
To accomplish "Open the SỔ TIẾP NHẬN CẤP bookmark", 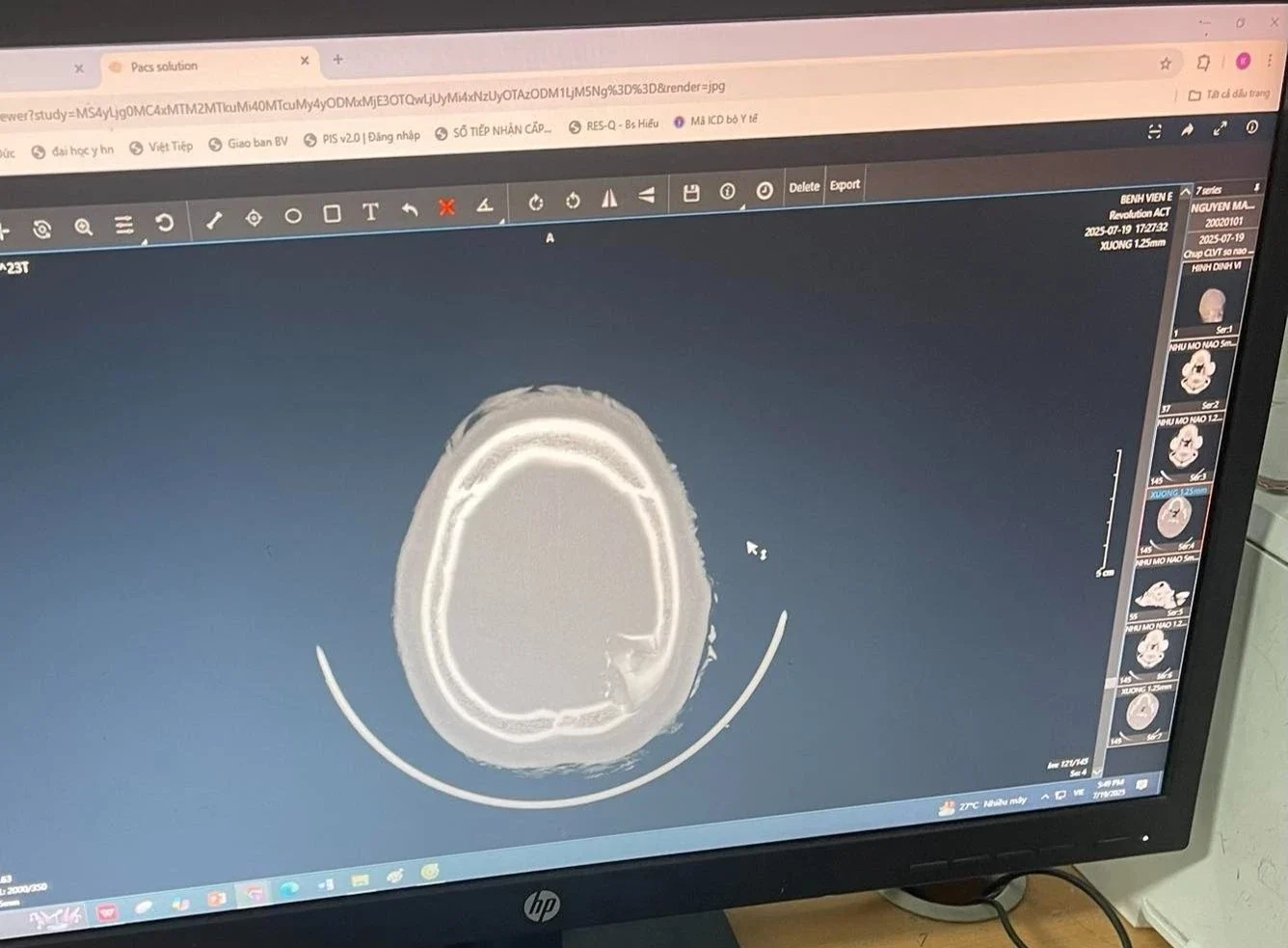I will pyautogui.click(x=494, y=130).
